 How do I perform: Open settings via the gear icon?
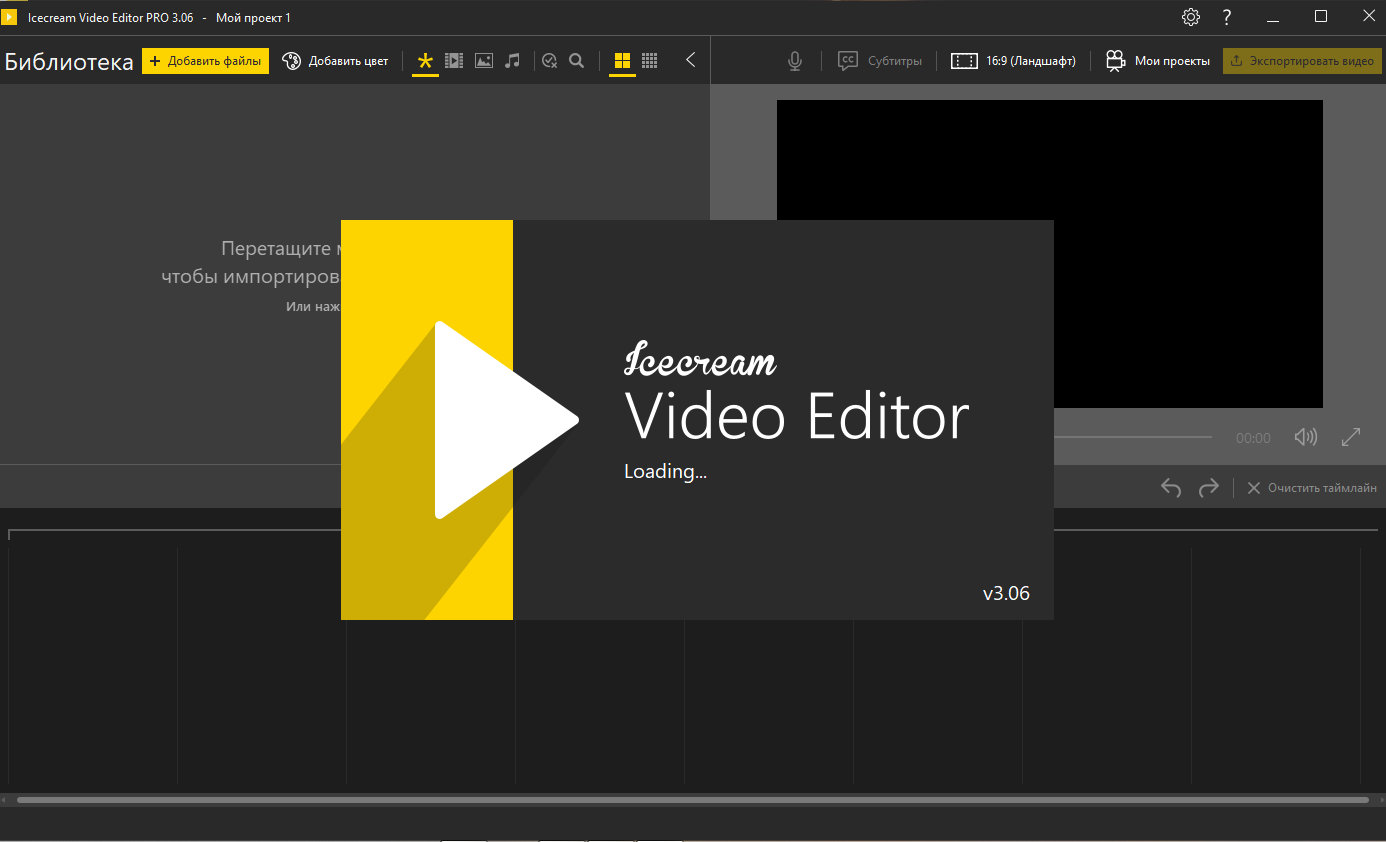pos(1190,17)
